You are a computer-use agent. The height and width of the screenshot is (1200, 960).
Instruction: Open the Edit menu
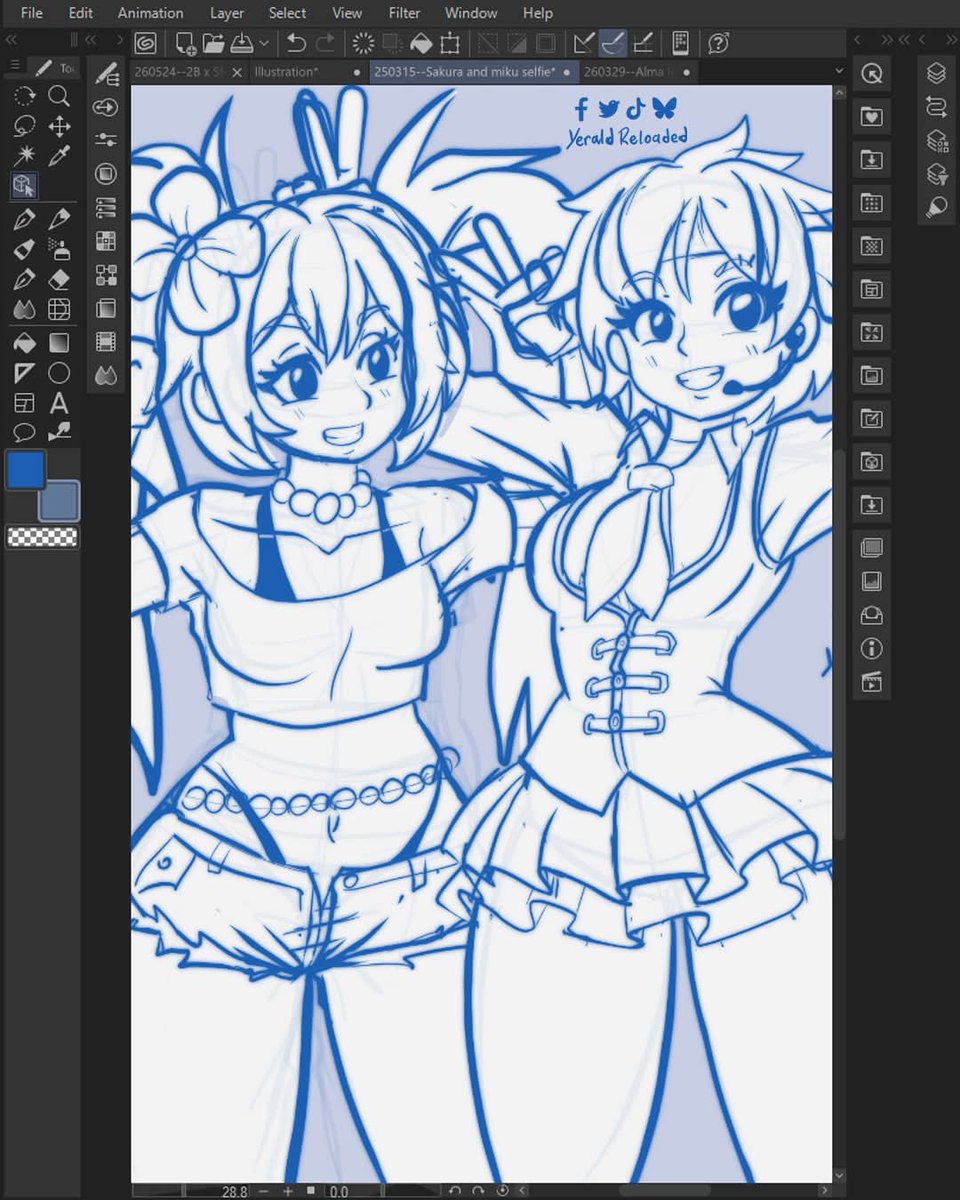pyautogui.click(x=81, y=13)
